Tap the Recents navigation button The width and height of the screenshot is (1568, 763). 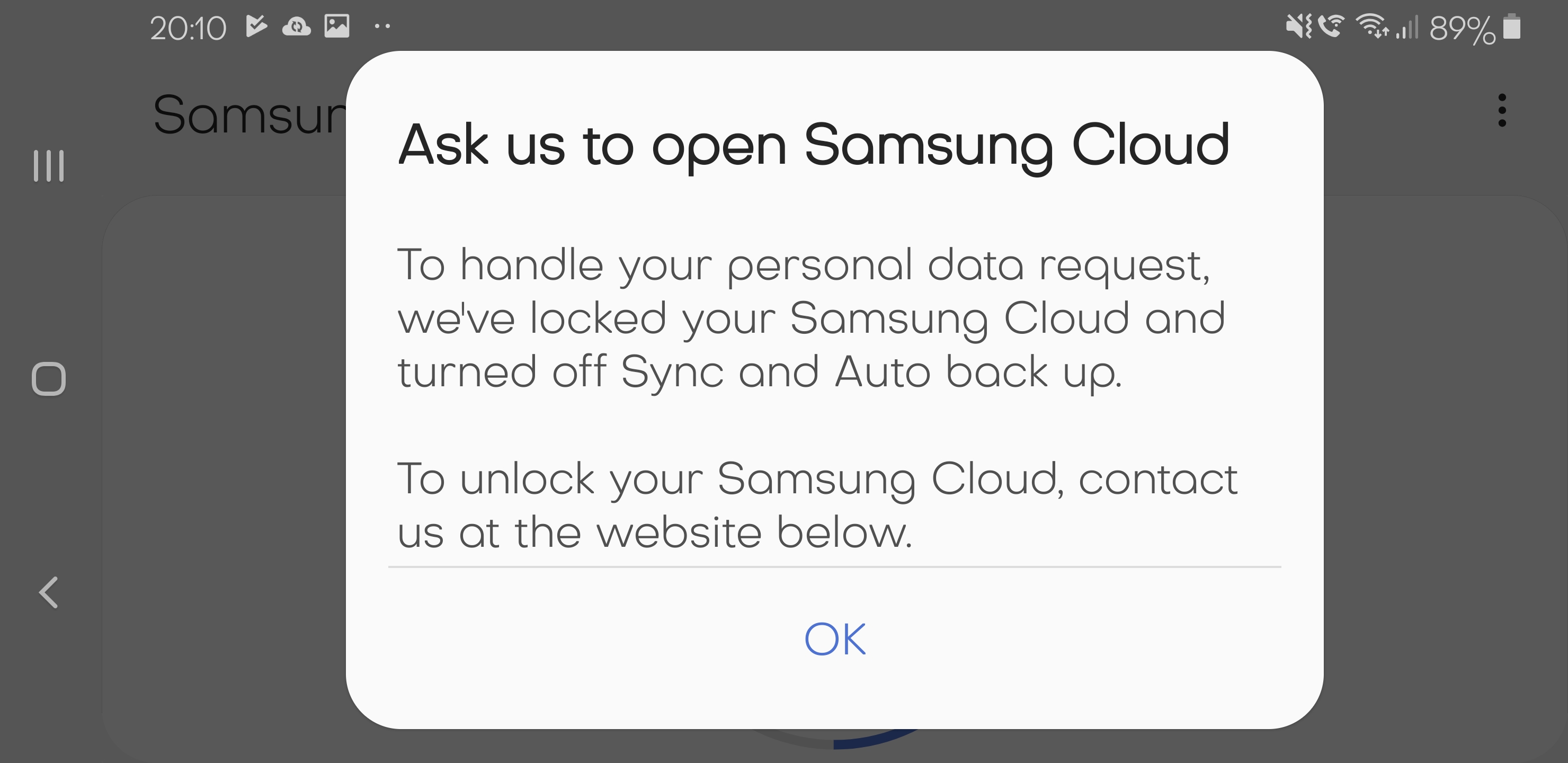point(49,166)
